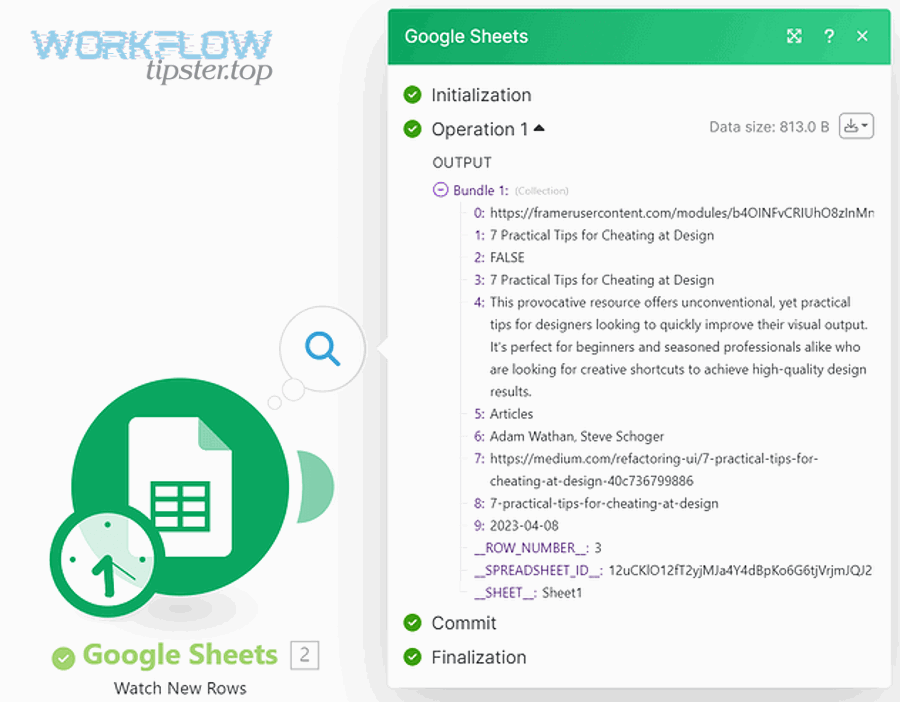This screenshot has height=702, width=900.
Task: Select the Commit phase entry
Action: tap(465, 622)
